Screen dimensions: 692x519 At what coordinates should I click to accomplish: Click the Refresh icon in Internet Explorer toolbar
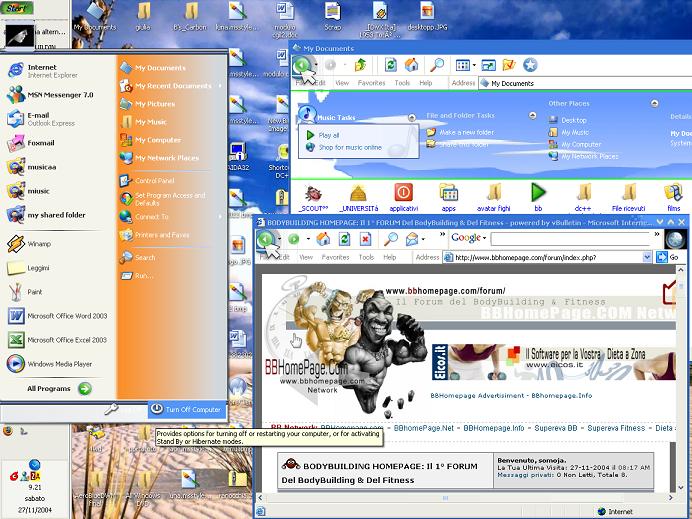344,239
